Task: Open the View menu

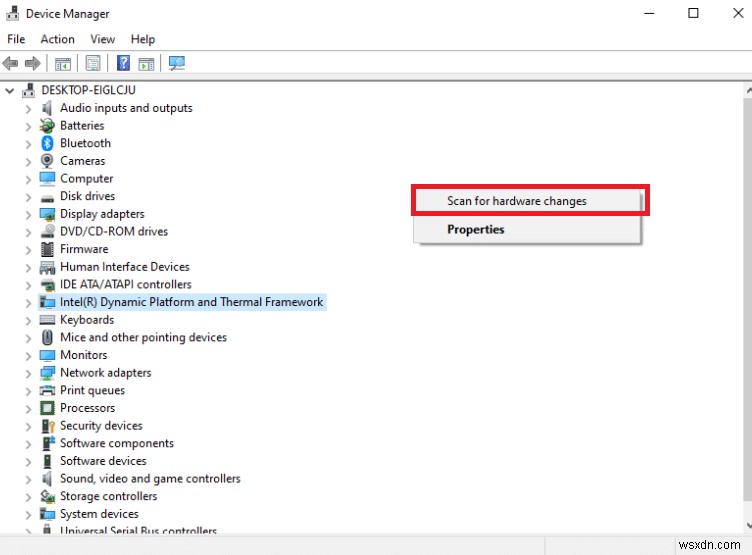Action: coord(102,39)
